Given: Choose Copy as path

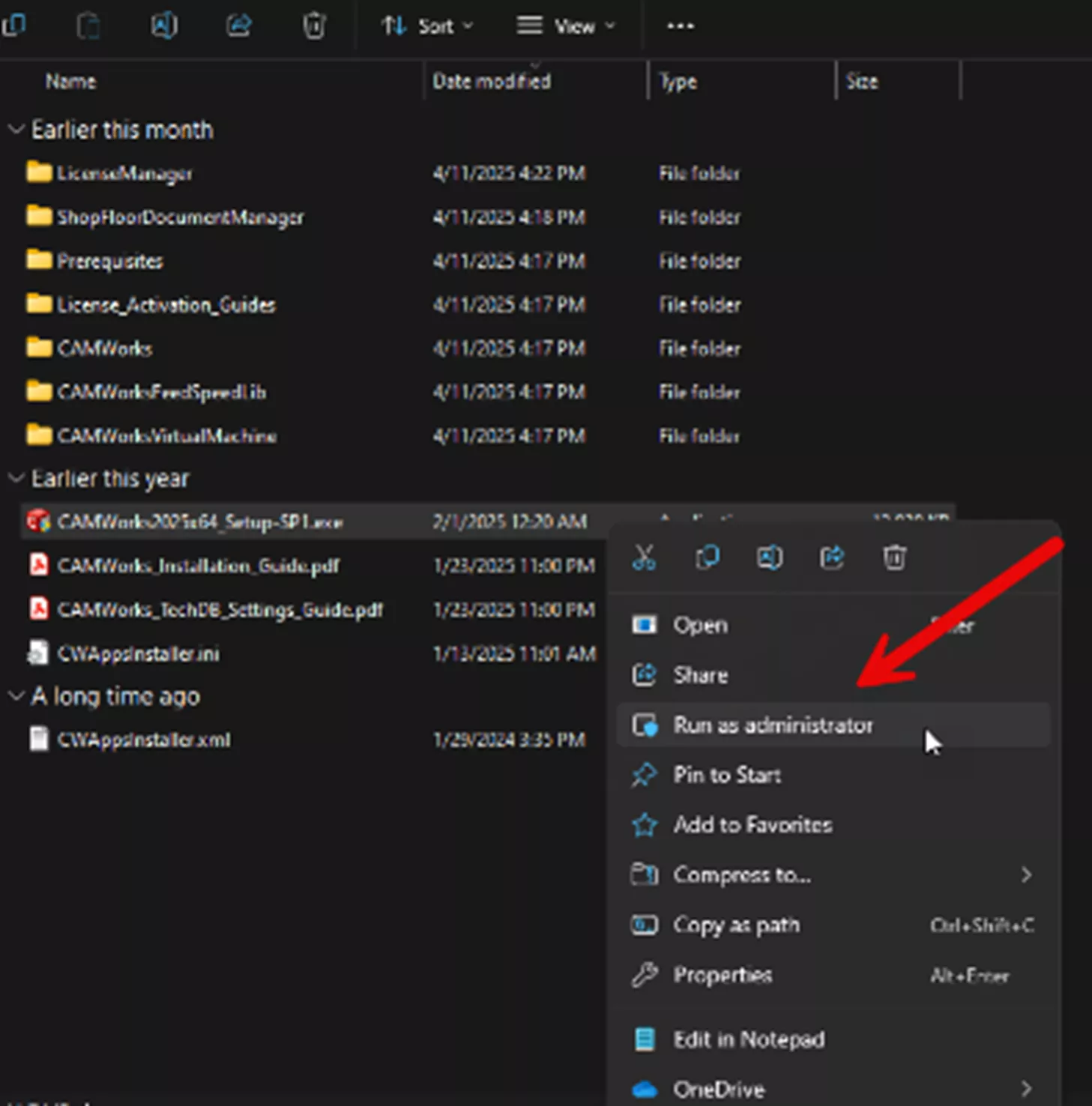Looking at the screenshot, I should [x=833, y=925].
